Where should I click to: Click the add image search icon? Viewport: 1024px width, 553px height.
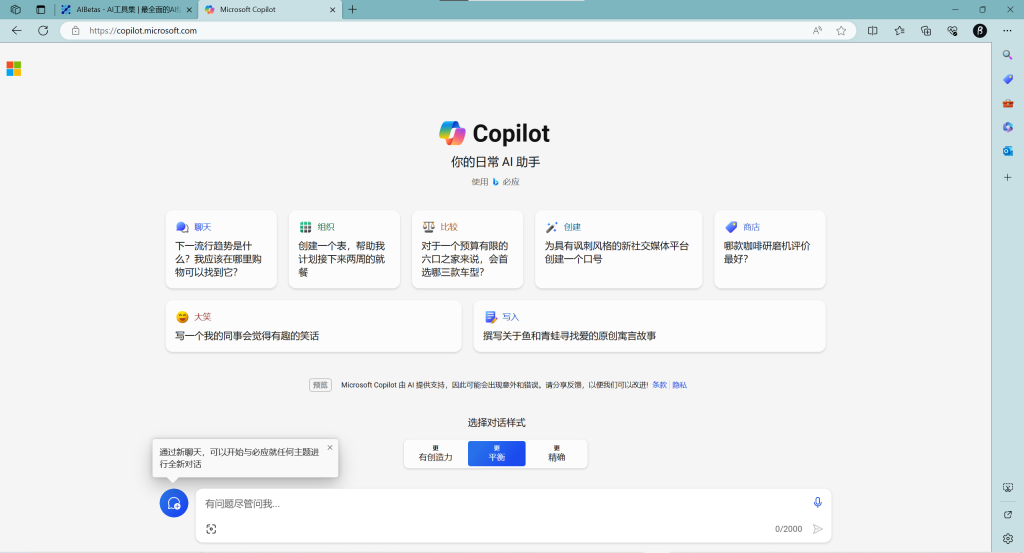[211, 529]
